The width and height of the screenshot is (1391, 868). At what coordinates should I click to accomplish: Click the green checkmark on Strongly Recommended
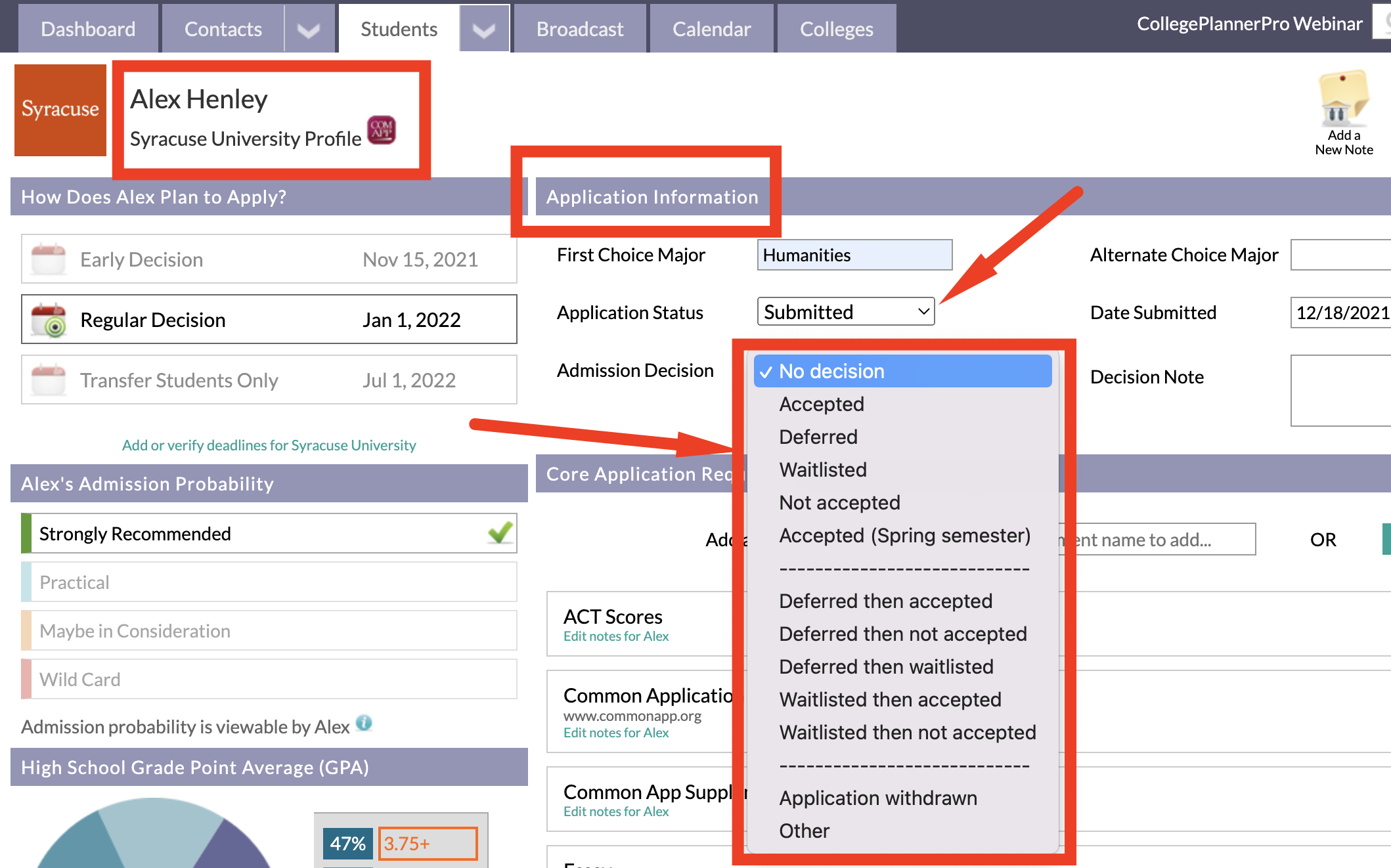click(x=500, y=532)
